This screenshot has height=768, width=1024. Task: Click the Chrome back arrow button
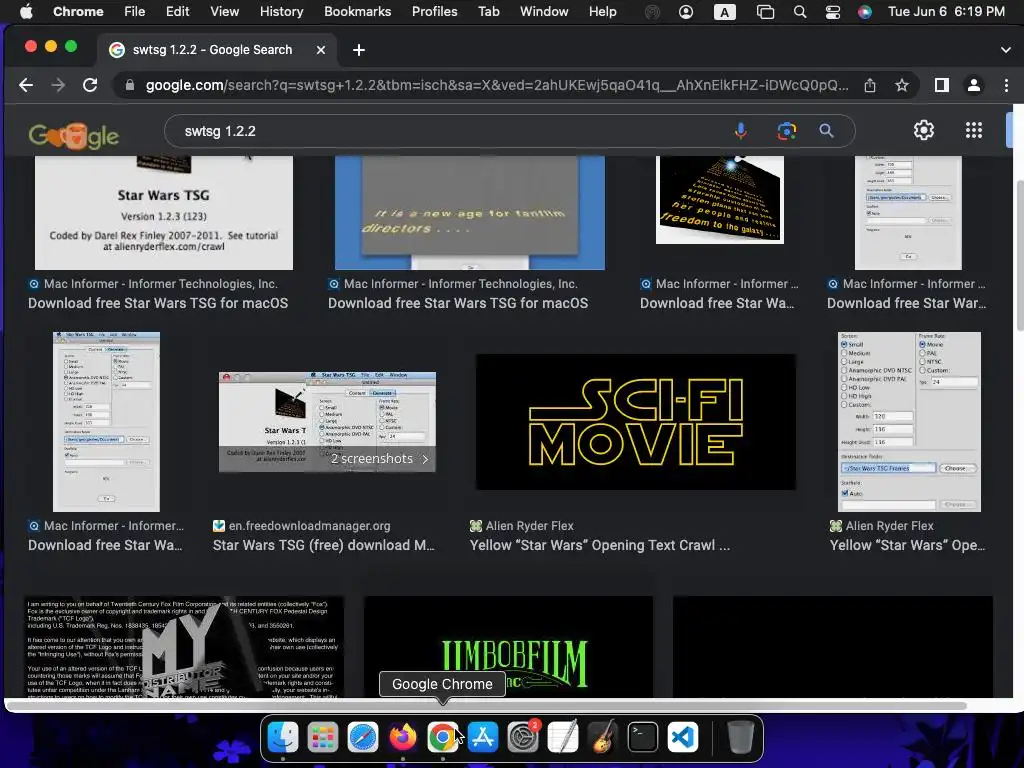point(25,85)
